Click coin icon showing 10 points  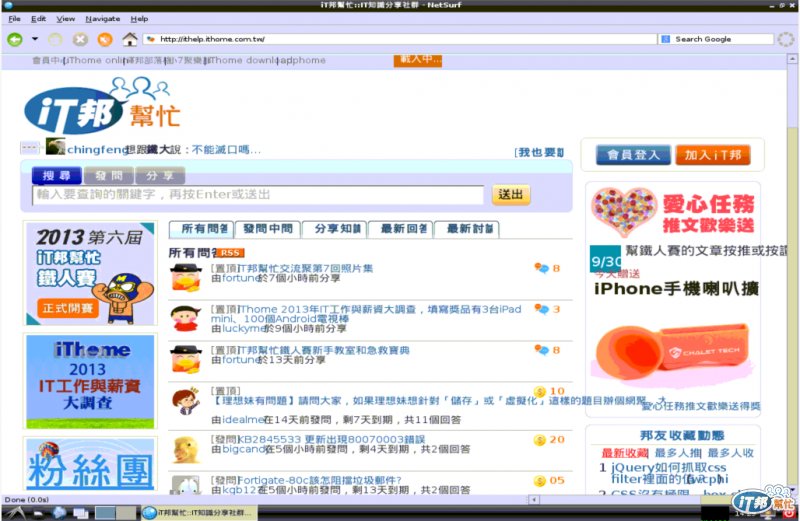(x=540, y=391)
